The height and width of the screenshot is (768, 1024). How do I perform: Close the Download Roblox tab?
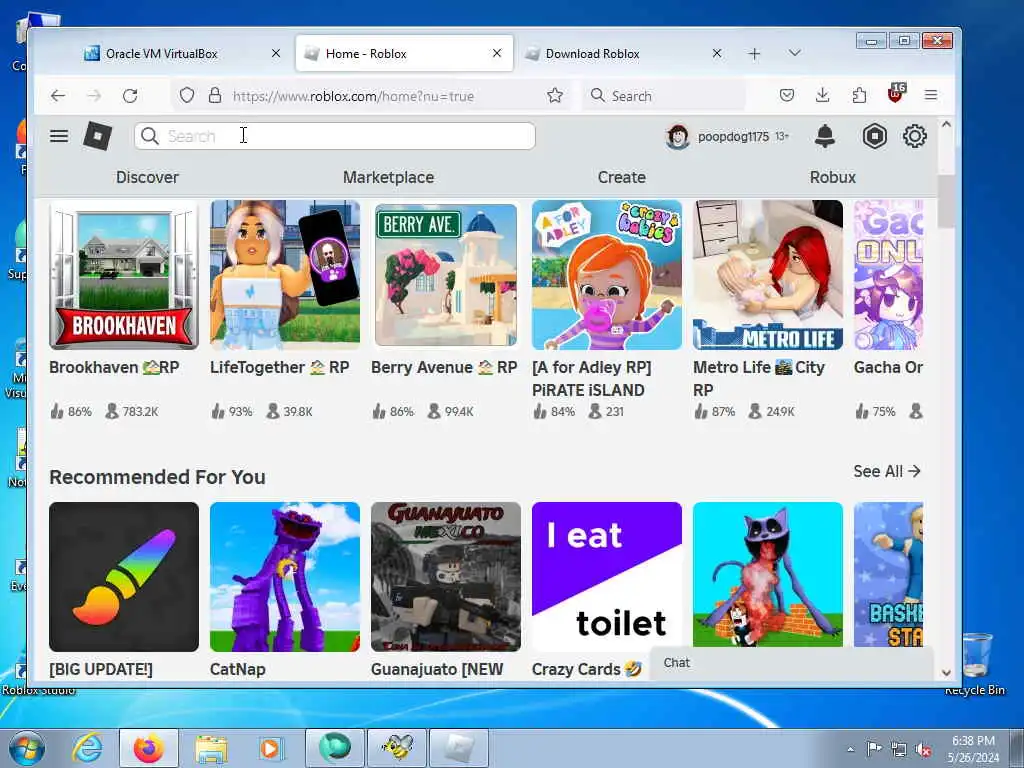click(717, 54)
